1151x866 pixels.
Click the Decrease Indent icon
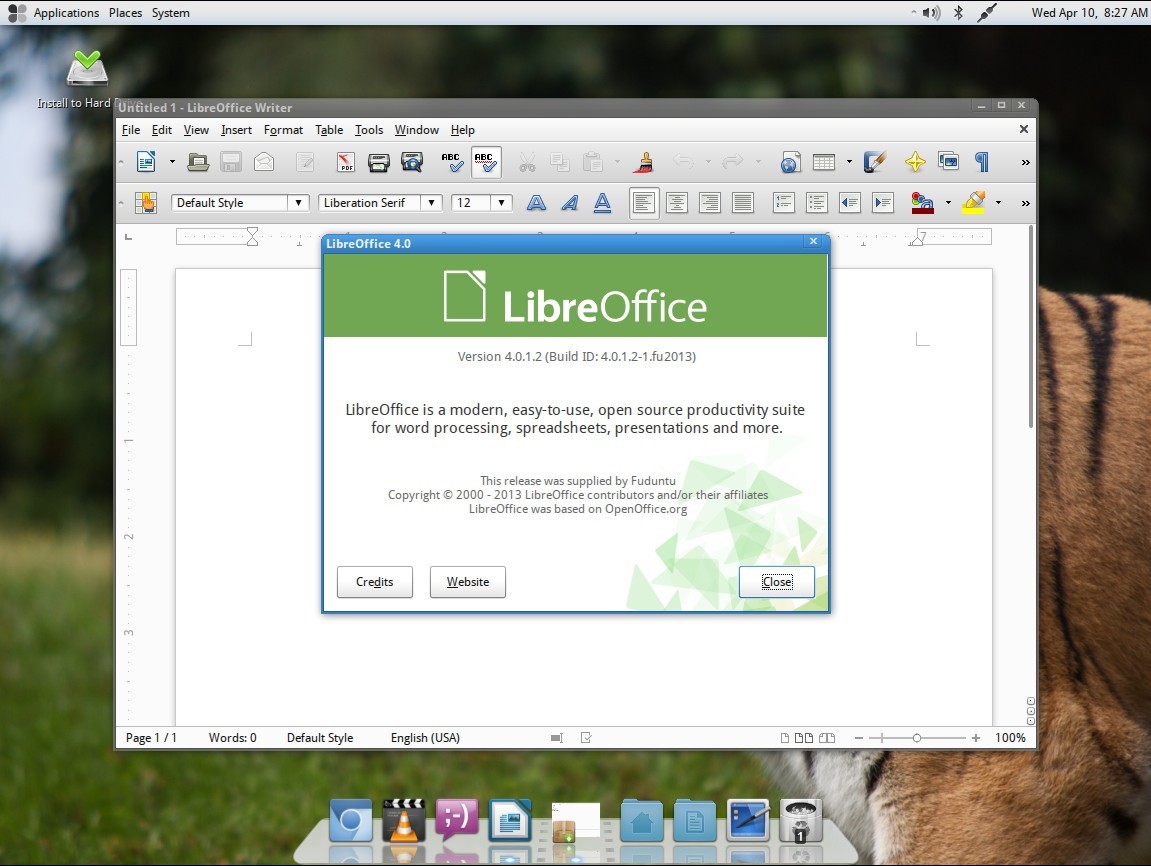(850, 203)
